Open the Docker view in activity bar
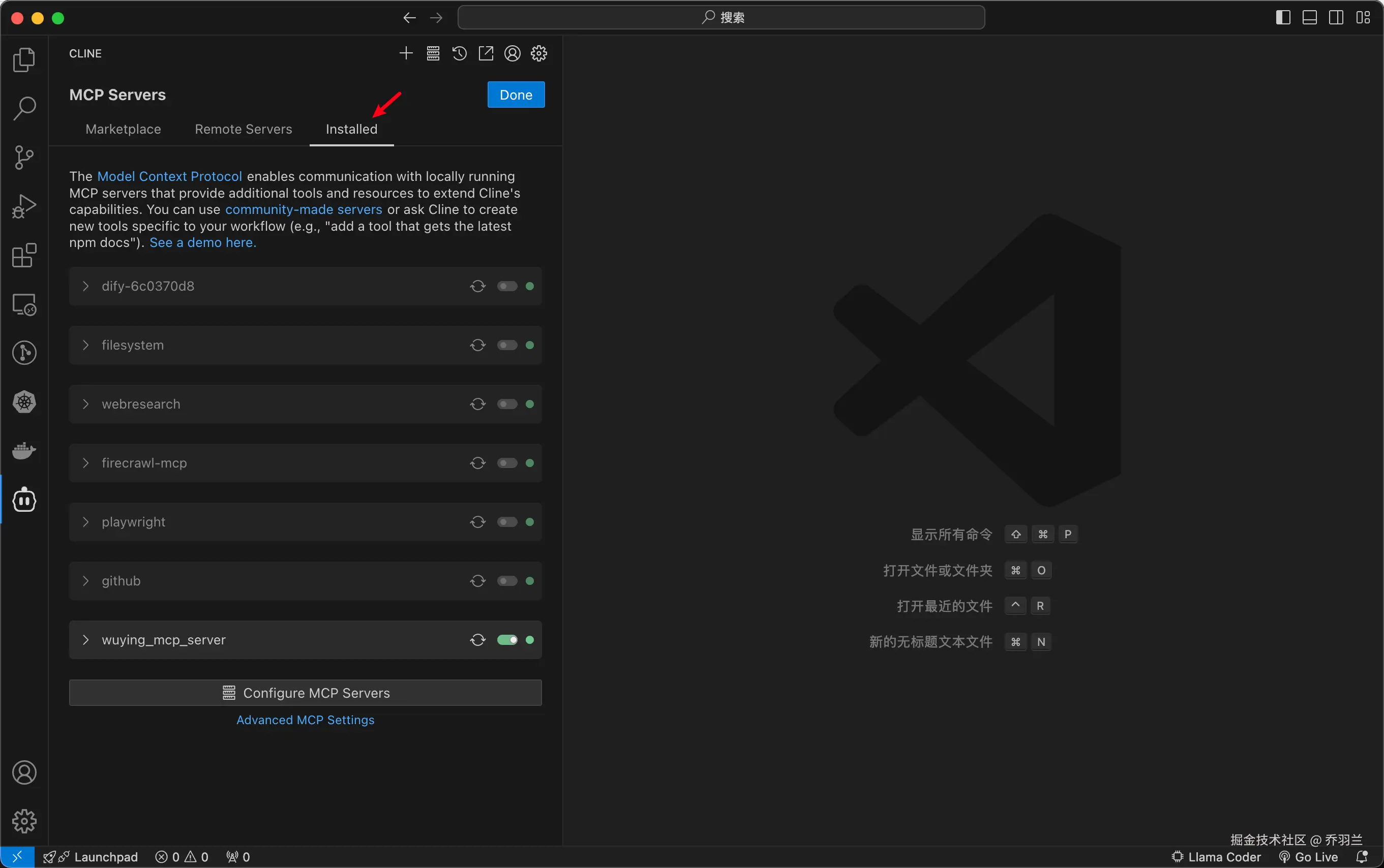 pyautogui.click(x=24, y=451)
